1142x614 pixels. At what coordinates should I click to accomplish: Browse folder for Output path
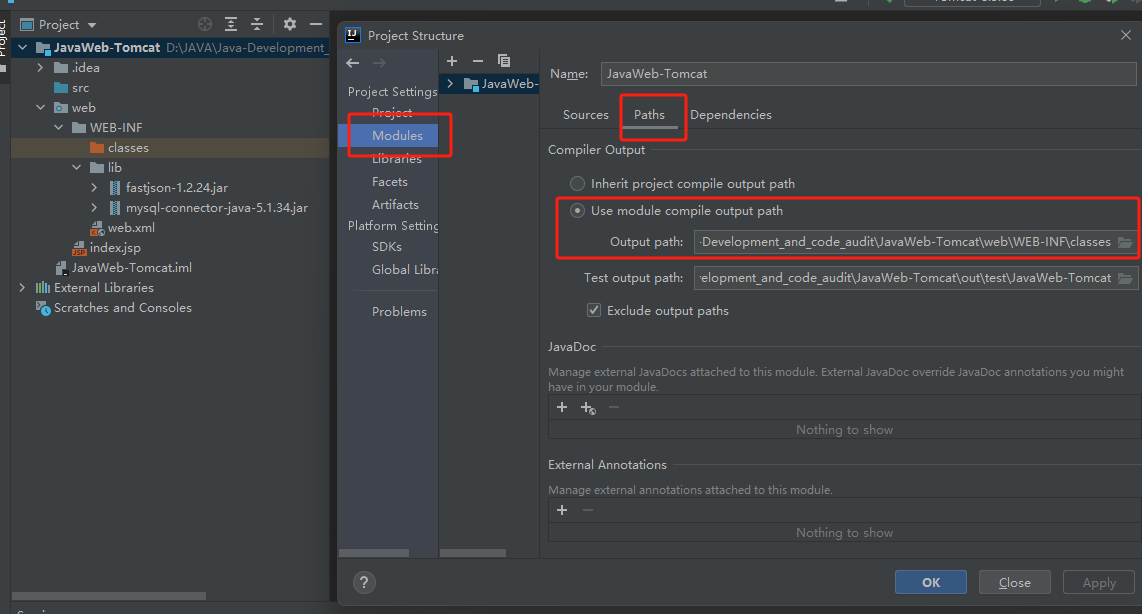[x=1125, y=242]
